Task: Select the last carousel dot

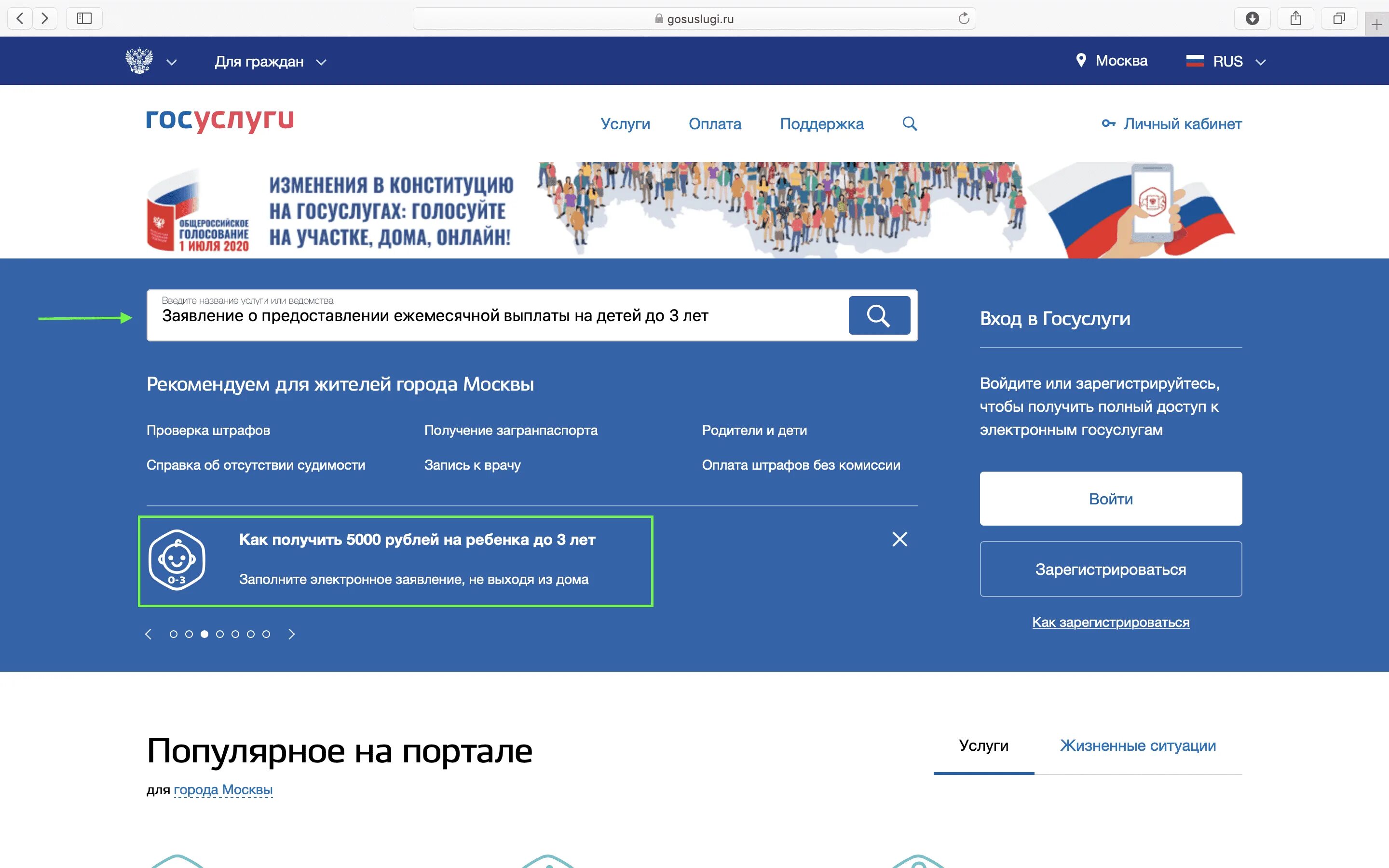Action: coord(266,634)
